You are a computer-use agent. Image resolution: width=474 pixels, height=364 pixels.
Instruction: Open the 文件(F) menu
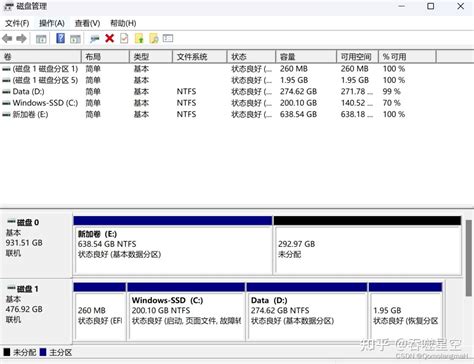point(17,23)
